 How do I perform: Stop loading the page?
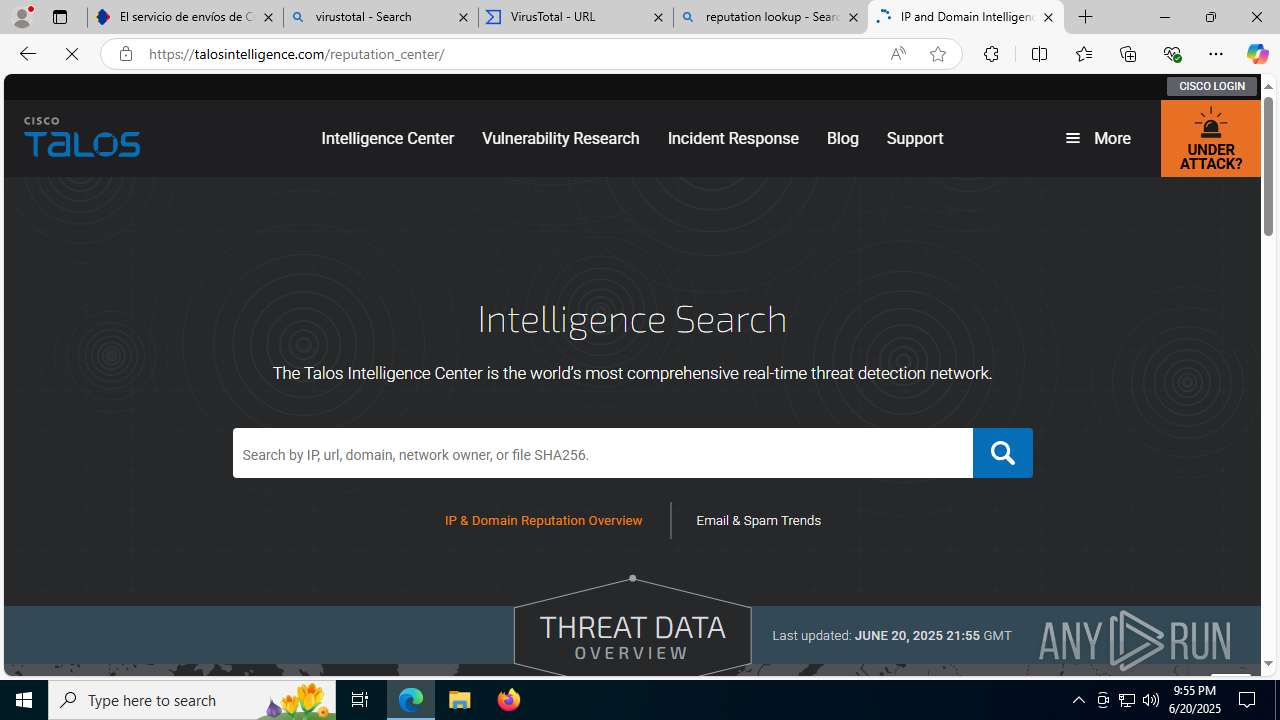72,54
